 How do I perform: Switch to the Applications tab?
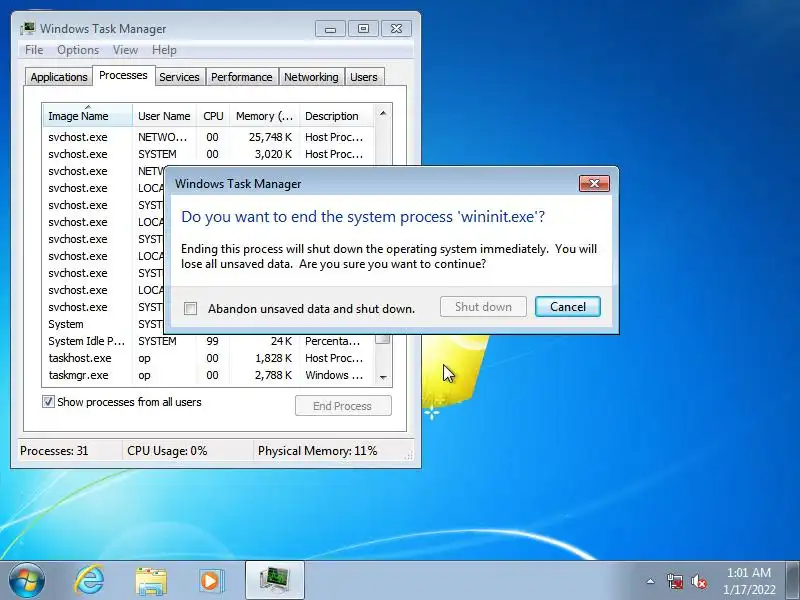pos(59,77)
